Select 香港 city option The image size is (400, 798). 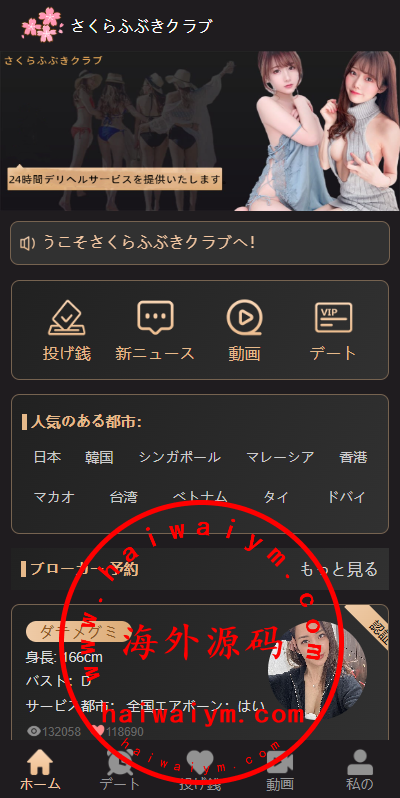353,457
